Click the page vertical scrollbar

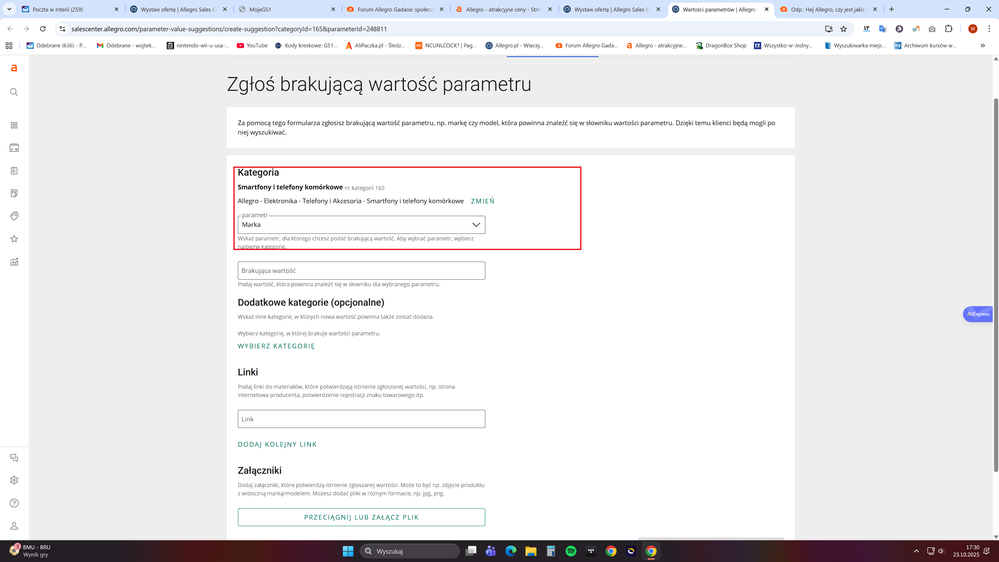coord(995,285)
